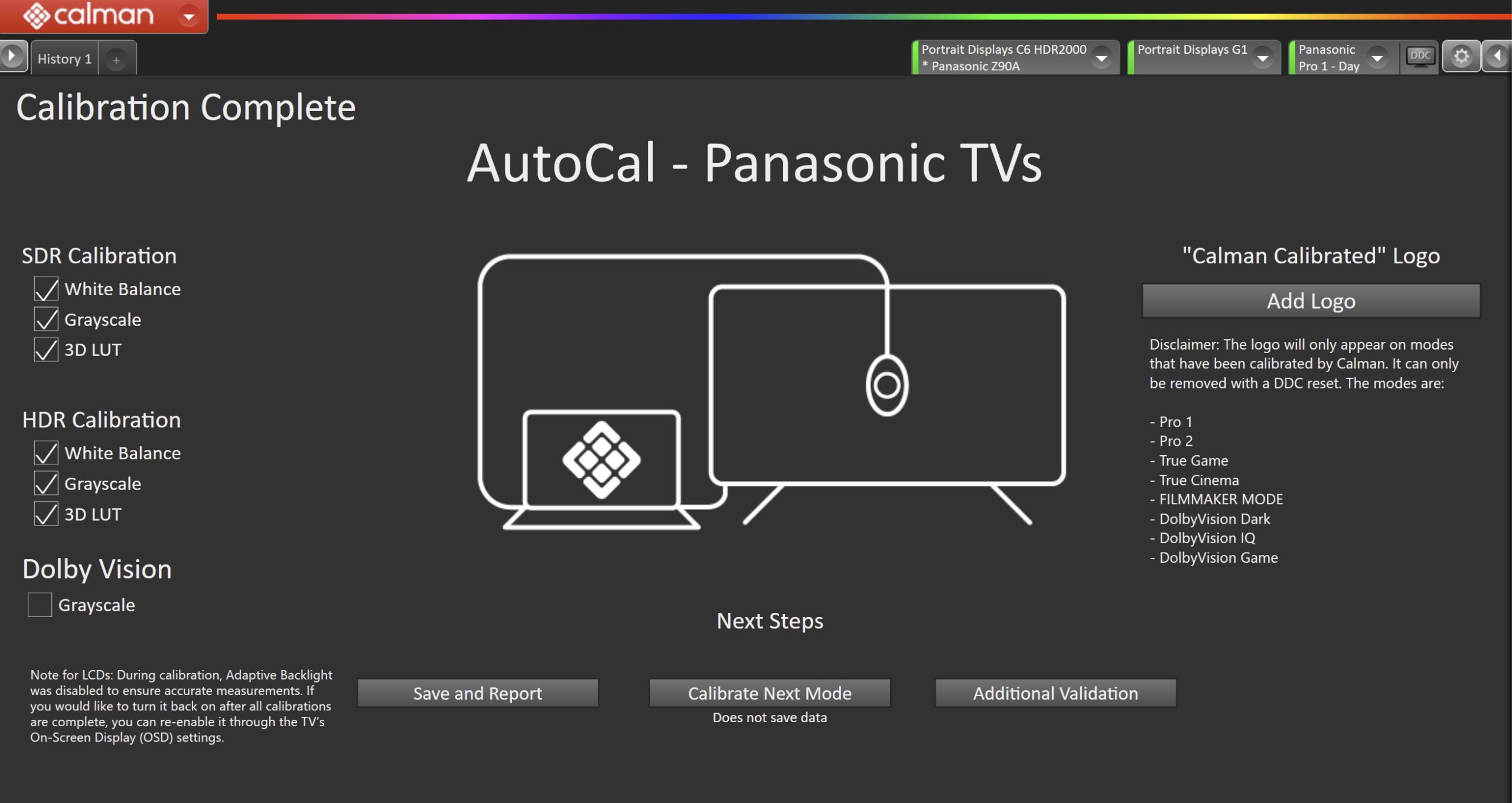1512x803 pixels.
Task: Toggle SDR White Balance checkbox
Action: pos(46,289)
